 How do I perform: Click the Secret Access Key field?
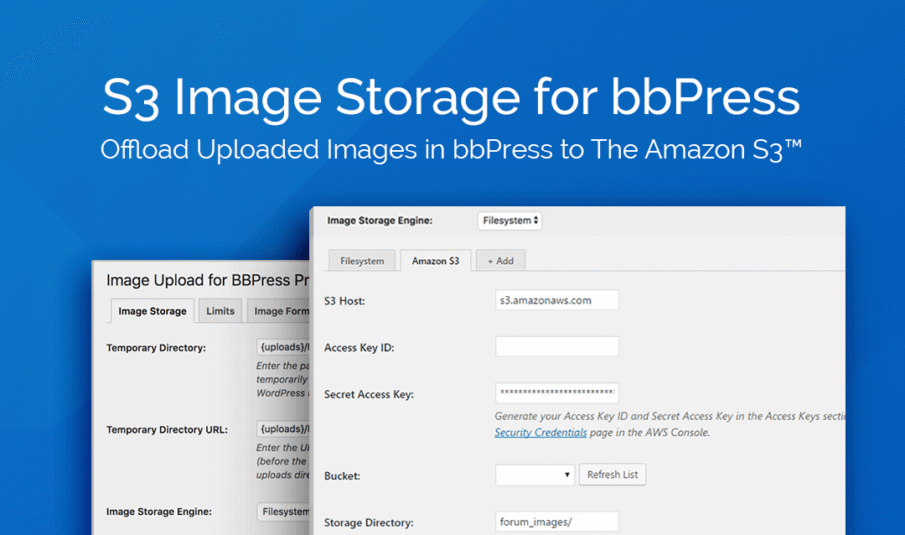556,393
